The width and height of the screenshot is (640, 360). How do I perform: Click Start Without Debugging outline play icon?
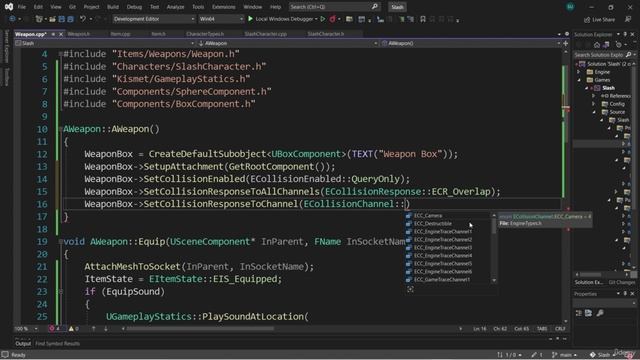pyautogui.click(x=322, y=19)
